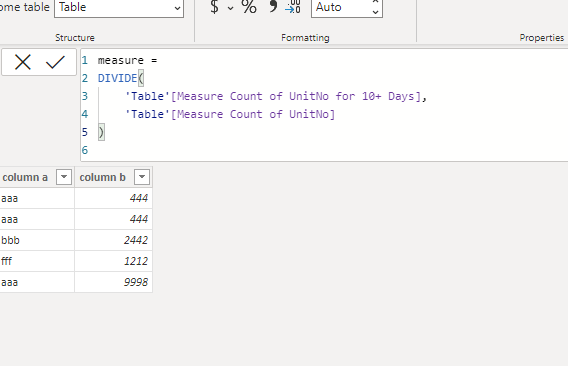This screenshot has width=568, height=366.
Task: Toggle the thousands separator comma icon
Action: pos(273,7)
